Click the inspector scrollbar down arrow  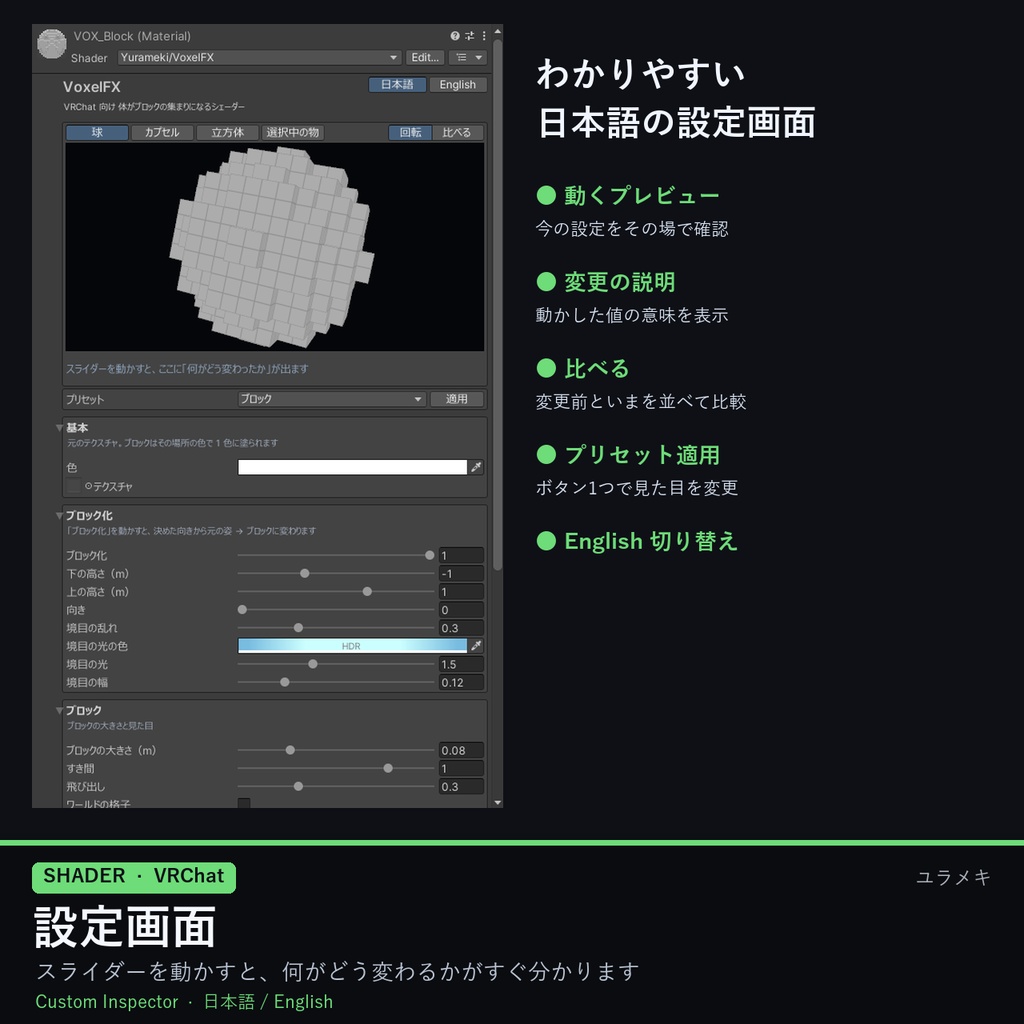pyautogui.click(x=498, y=803)
